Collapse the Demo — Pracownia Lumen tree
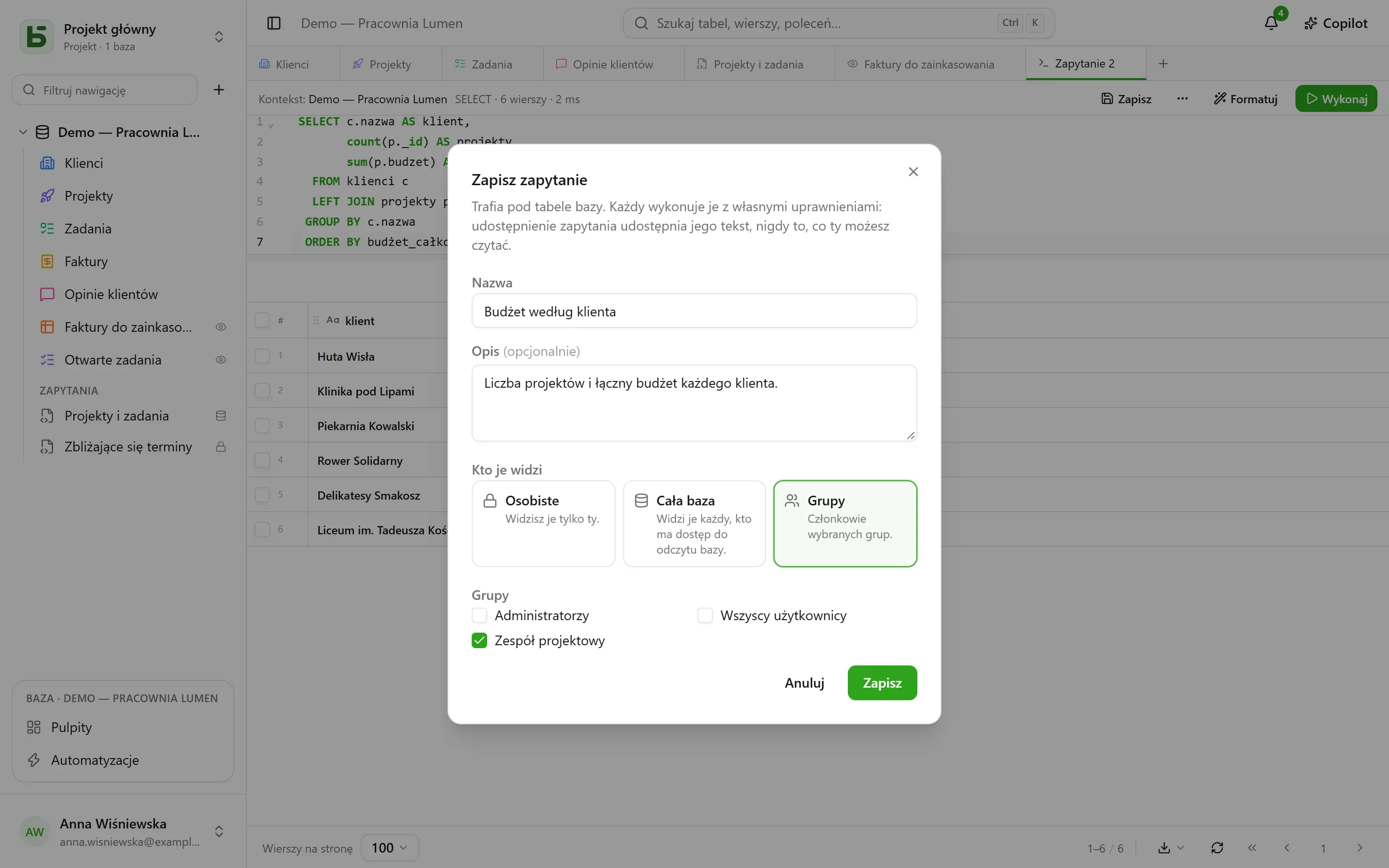This screenshot has width=1389, height=868. pos(23,132)
